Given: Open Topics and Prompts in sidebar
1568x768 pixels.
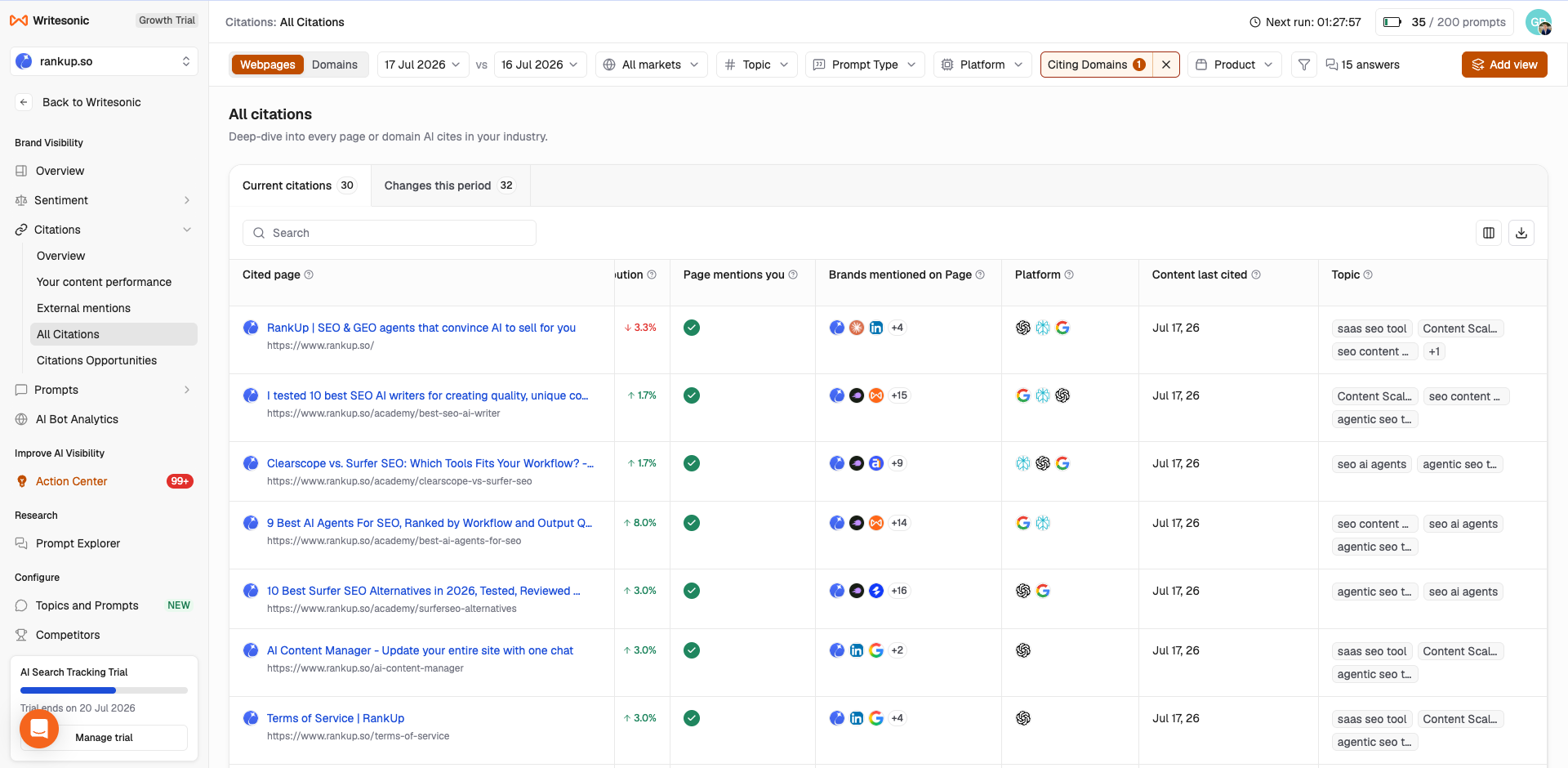Looking at the screenshot, I should [x=87, y=605].
